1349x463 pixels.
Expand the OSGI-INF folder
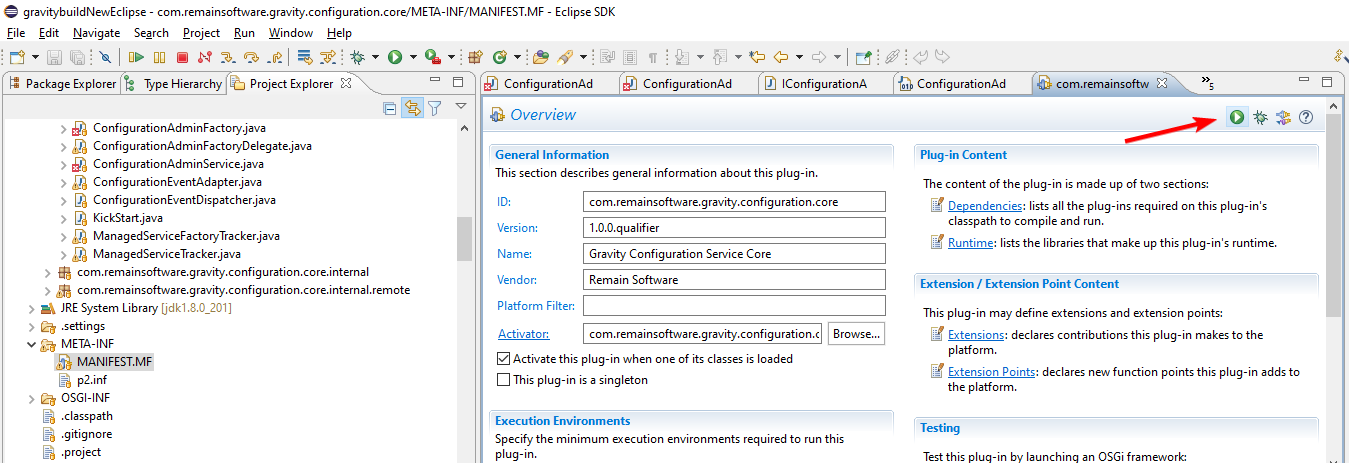coord(30,398)
